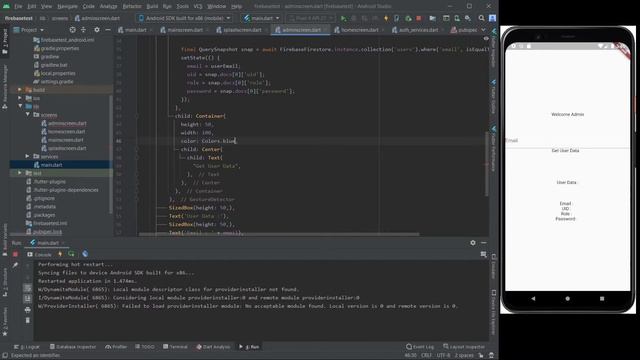Screen dimensions: 640x360
Task: Open the Event Log tool window
Action: pos(420,347)
